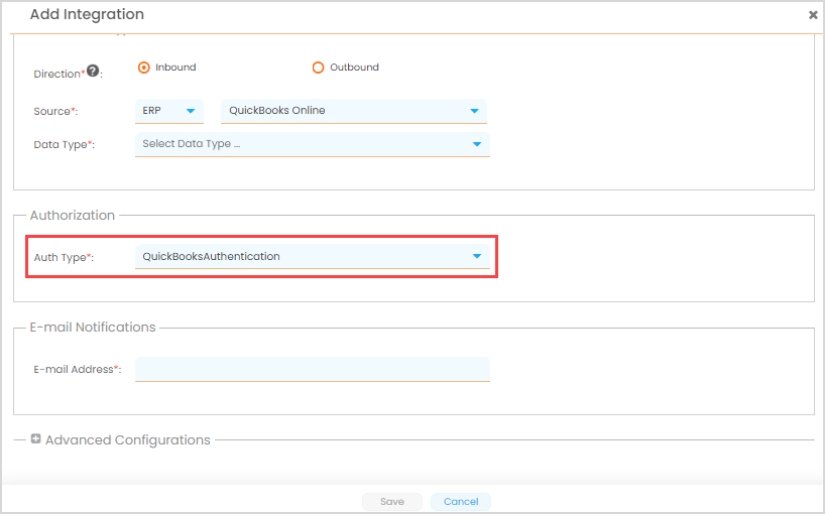
Task: Close the Add Integration dialog with X
Action: coord(812,15)
